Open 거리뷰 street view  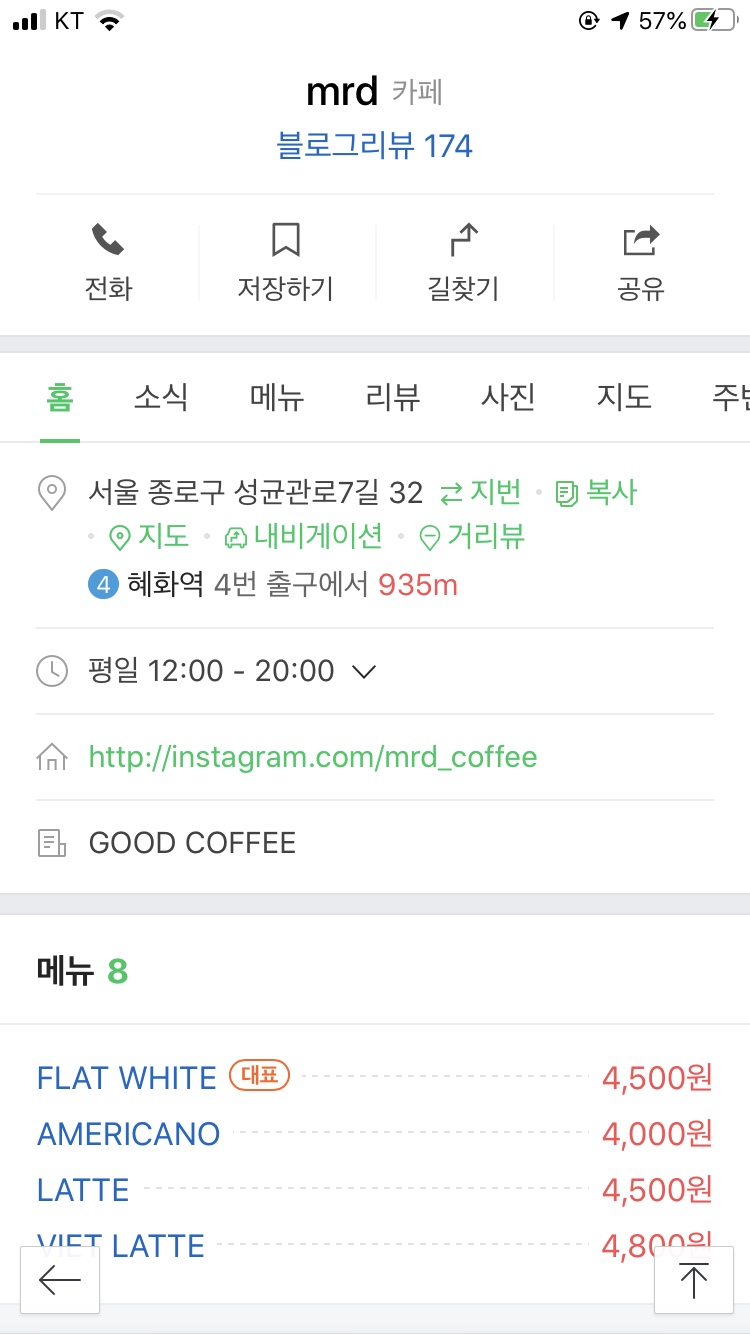(472, 537)
